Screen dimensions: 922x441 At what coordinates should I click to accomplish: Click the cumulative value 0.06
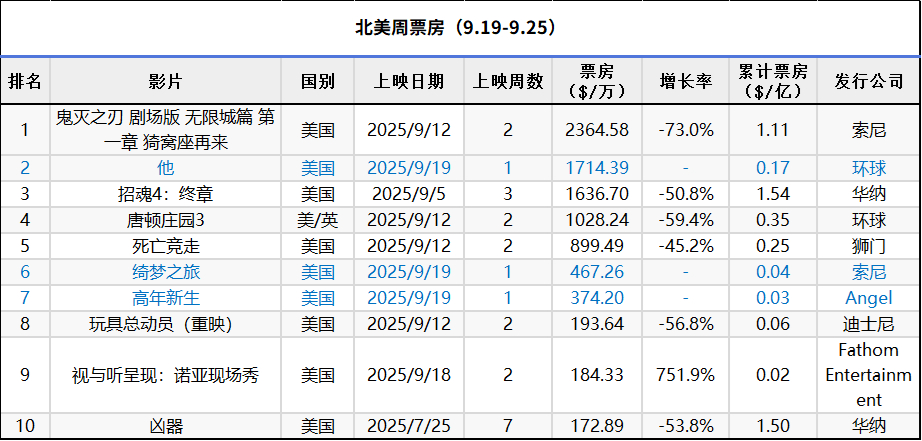[x=773, y=324]
